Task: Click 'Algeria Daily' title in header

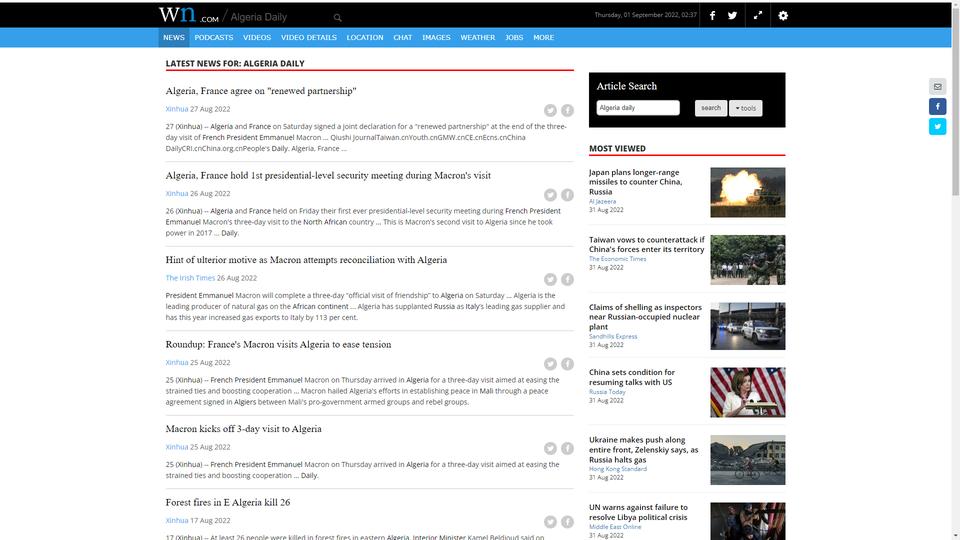Action: coord(258,17)
